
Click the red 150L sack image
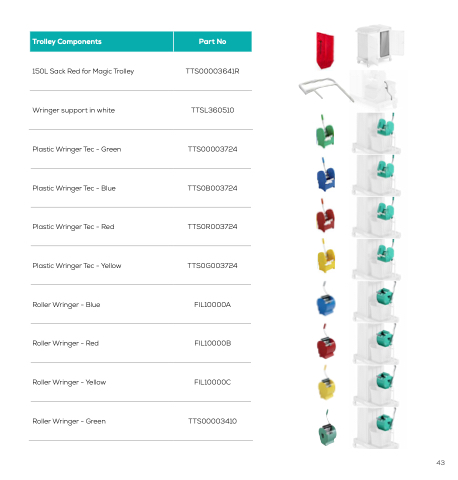pos(325,50)
